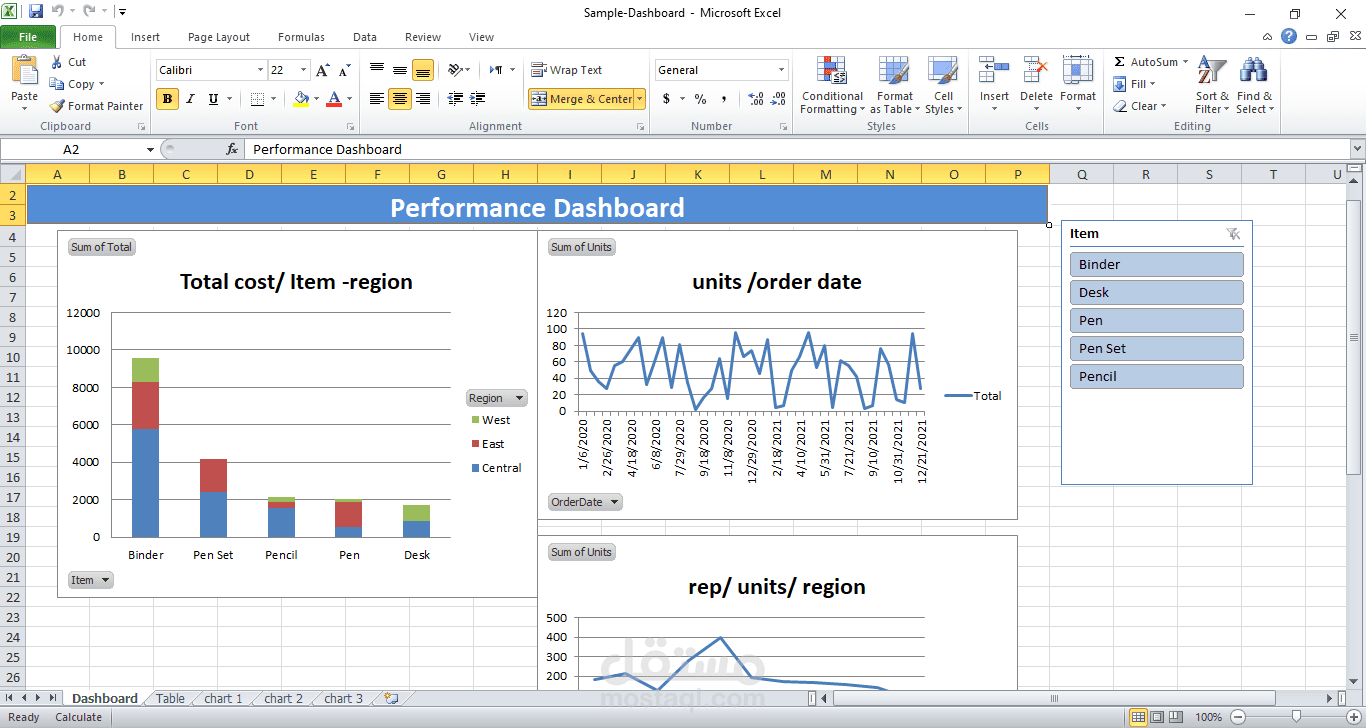This screenshot has width=1366, height=728.
Task: Open the OrderDate filter dropdown
Action: click(584, 501)
